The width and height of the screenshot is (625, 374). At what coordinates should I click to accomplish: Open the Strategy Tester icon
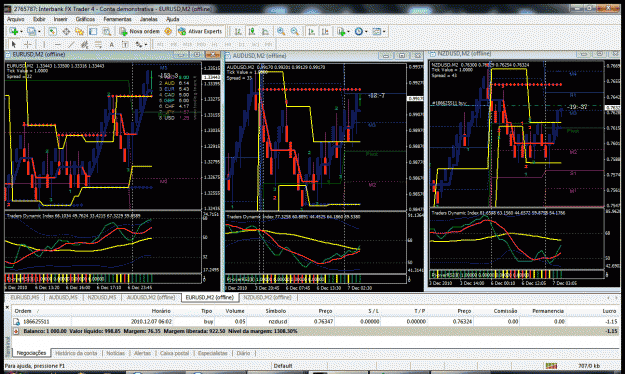(x=107, y=31)
